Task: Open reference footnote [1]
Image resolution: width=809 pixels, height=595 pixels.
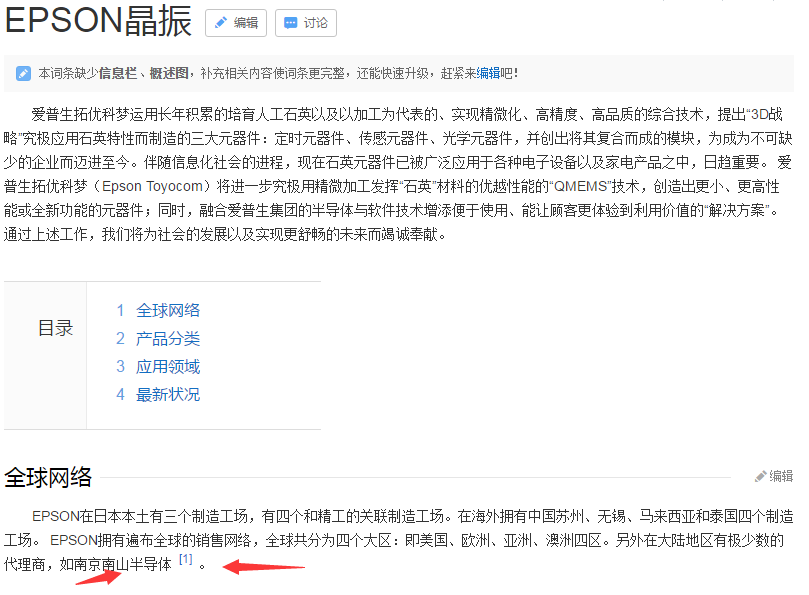Action: [x=185, y=560]
